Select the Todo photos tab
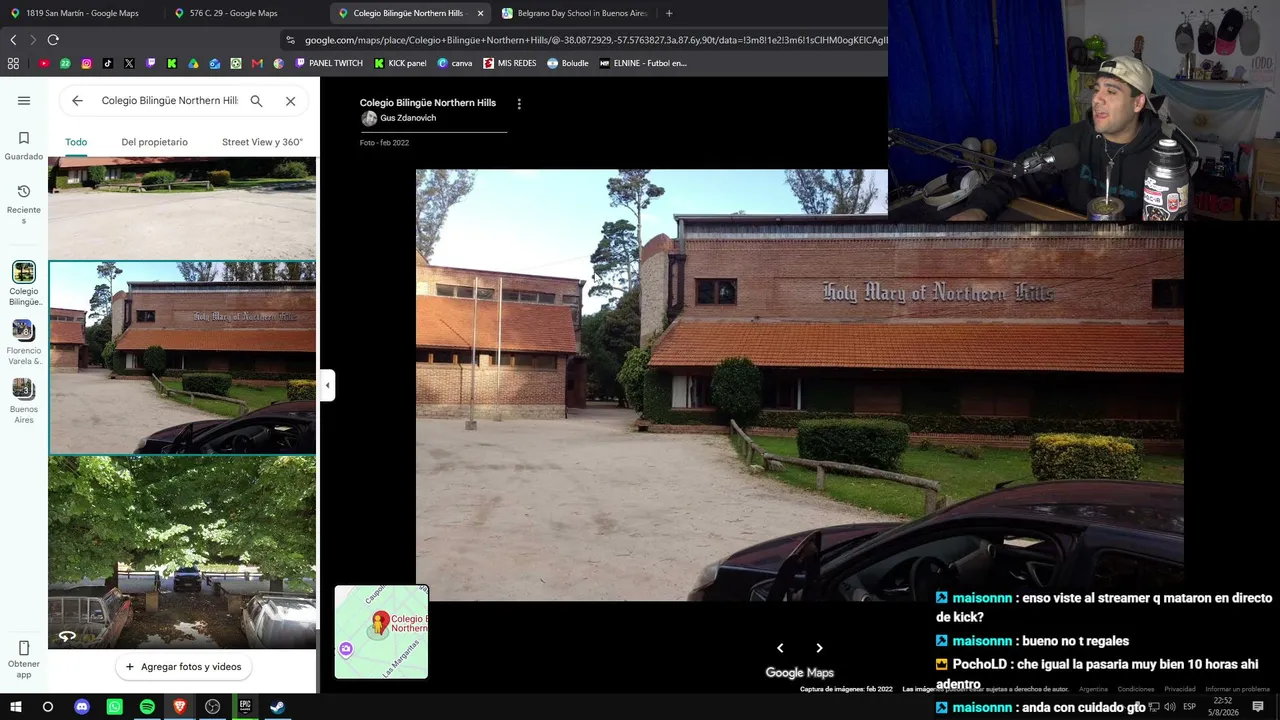This screenshot has width=1280, height=720. [x=76, y=142]
